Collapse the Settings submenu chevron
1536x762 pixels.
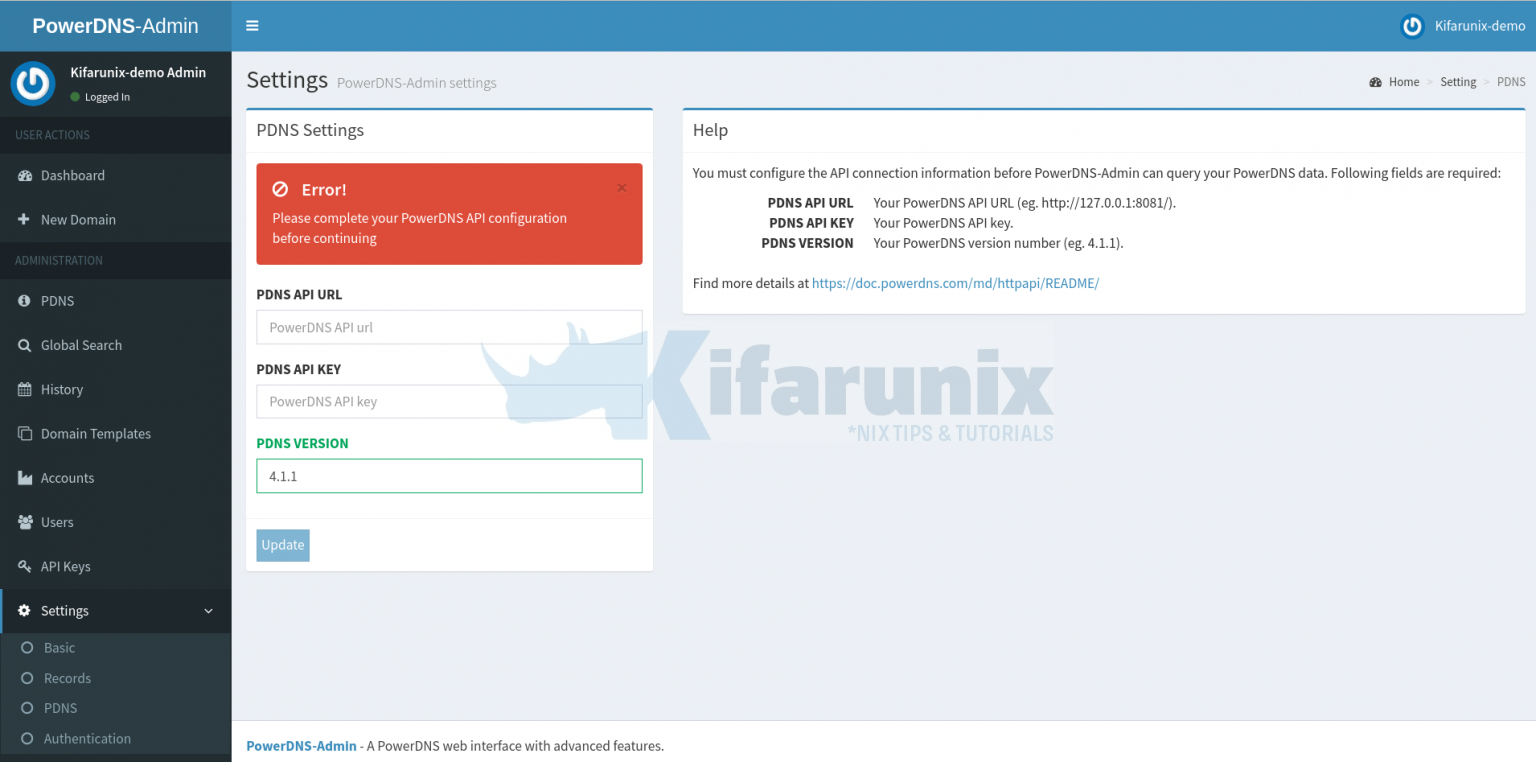tap(208, 611)
